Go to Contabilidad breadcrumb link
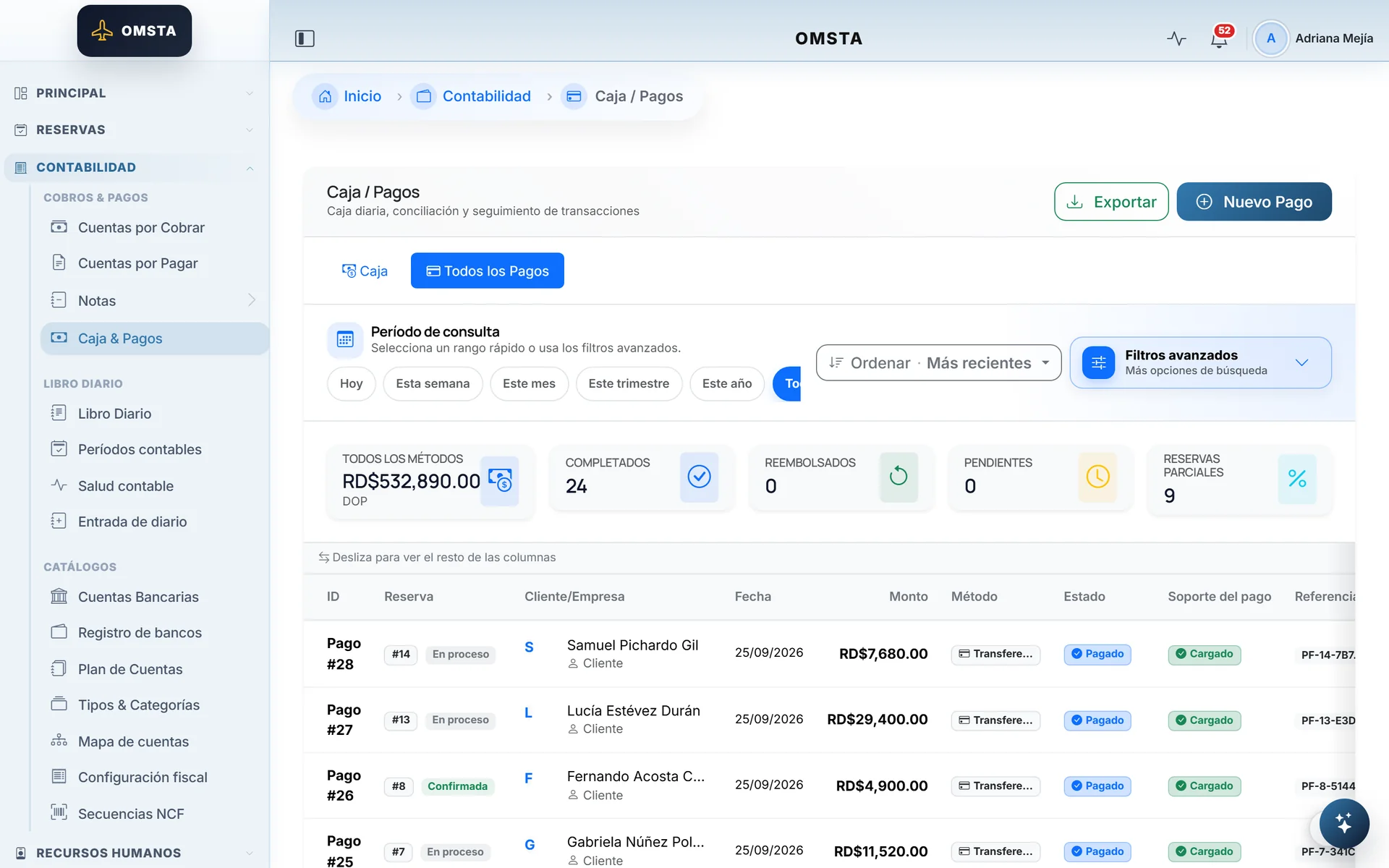Viewport: 1389px width, 868px height. [486, 96]
